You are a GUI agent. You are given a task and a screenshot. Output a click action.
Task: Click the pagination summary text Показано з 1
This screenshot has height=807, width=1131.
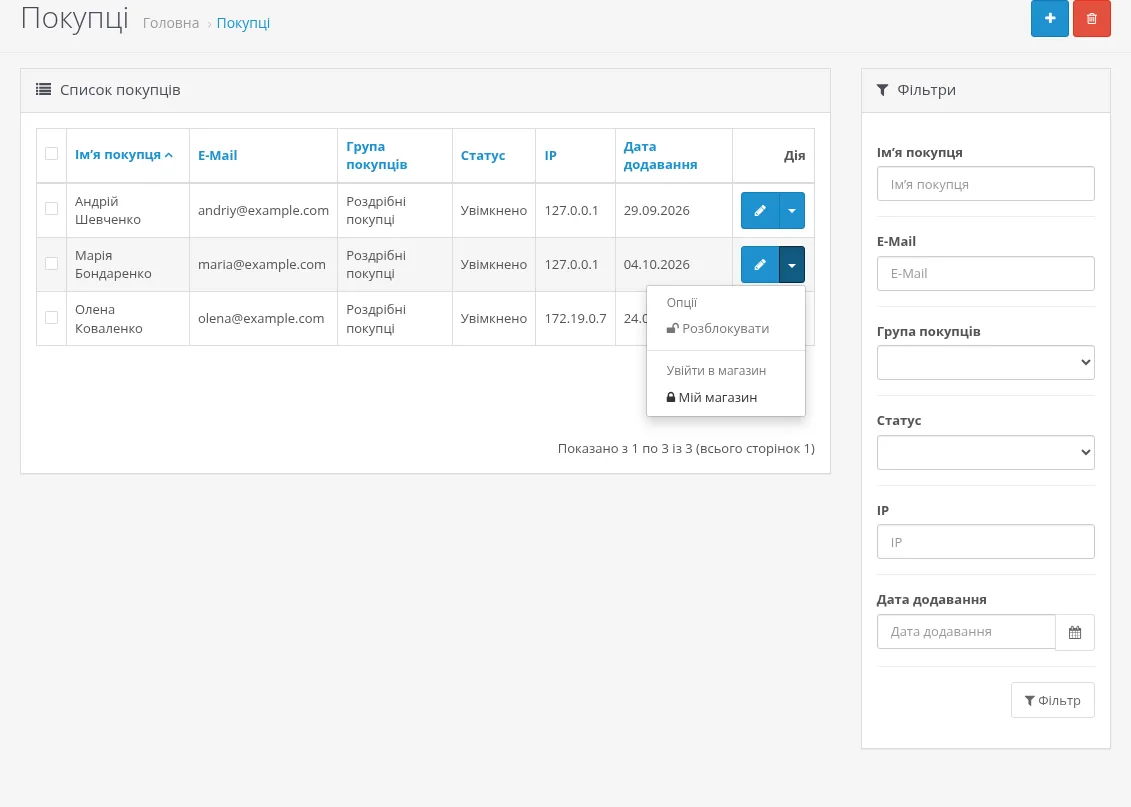pos(686,449)
